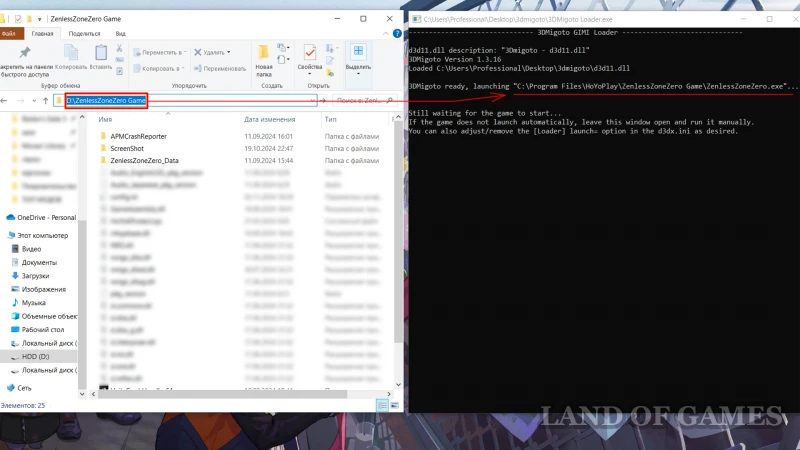Click the Переименовать (Rename) button
The height and width of the screenshot is (450, 800).
(220, 68)
